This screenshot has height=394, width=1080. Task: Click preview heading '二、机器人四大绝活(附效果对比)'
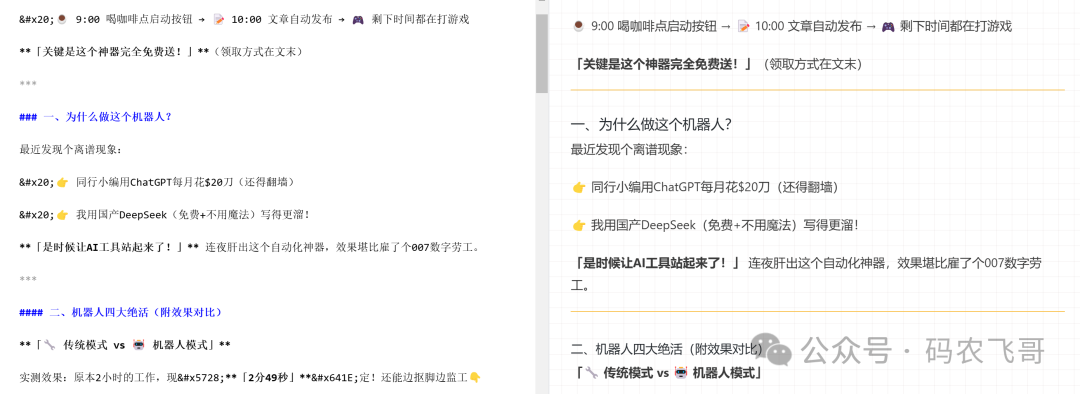667,350
